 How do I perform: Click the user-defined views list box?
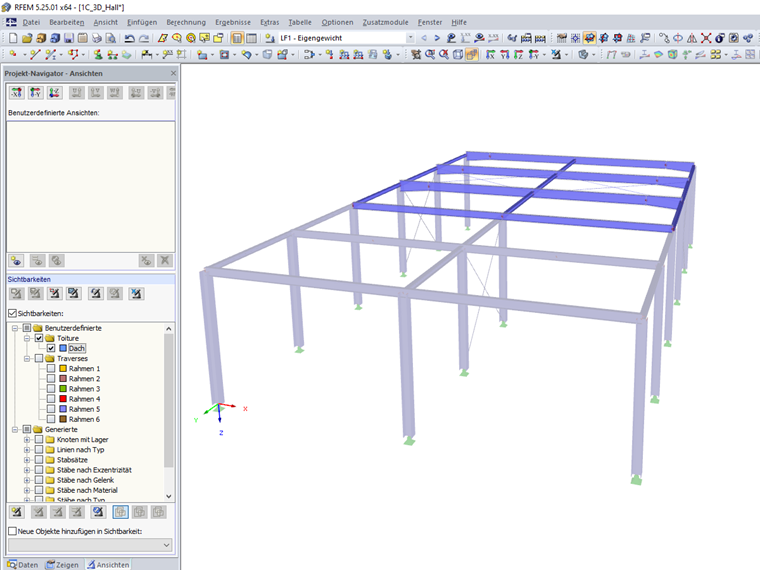pyautogui.click(x=91, y=187)
